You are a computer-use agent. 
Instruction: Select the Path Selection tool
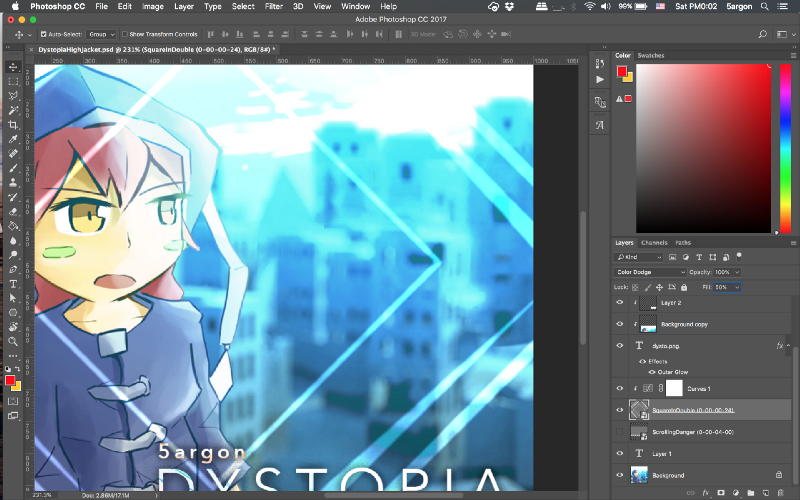(x=13, y=298)
